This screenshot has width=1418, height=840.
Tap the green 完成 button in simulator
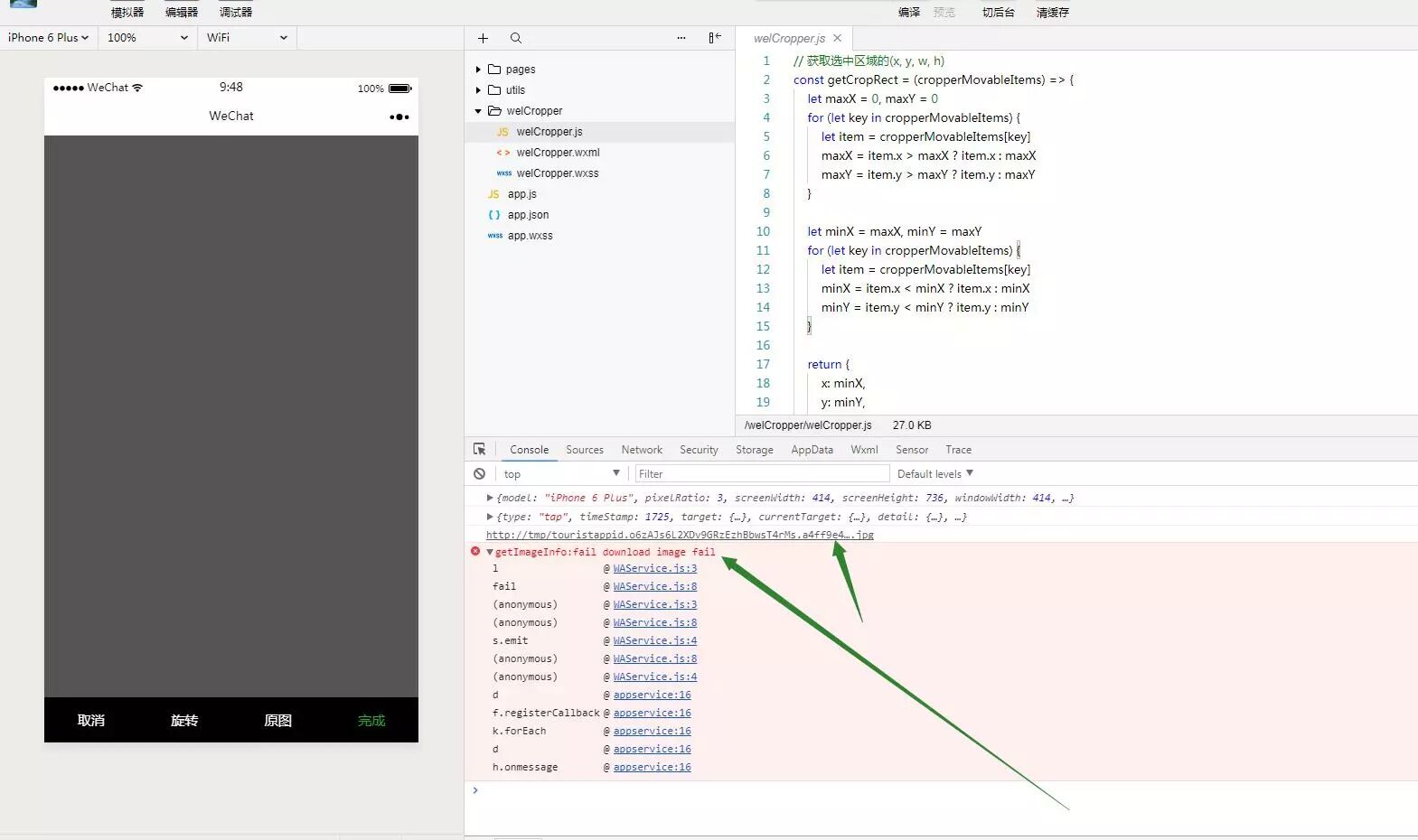pos(371,720)
